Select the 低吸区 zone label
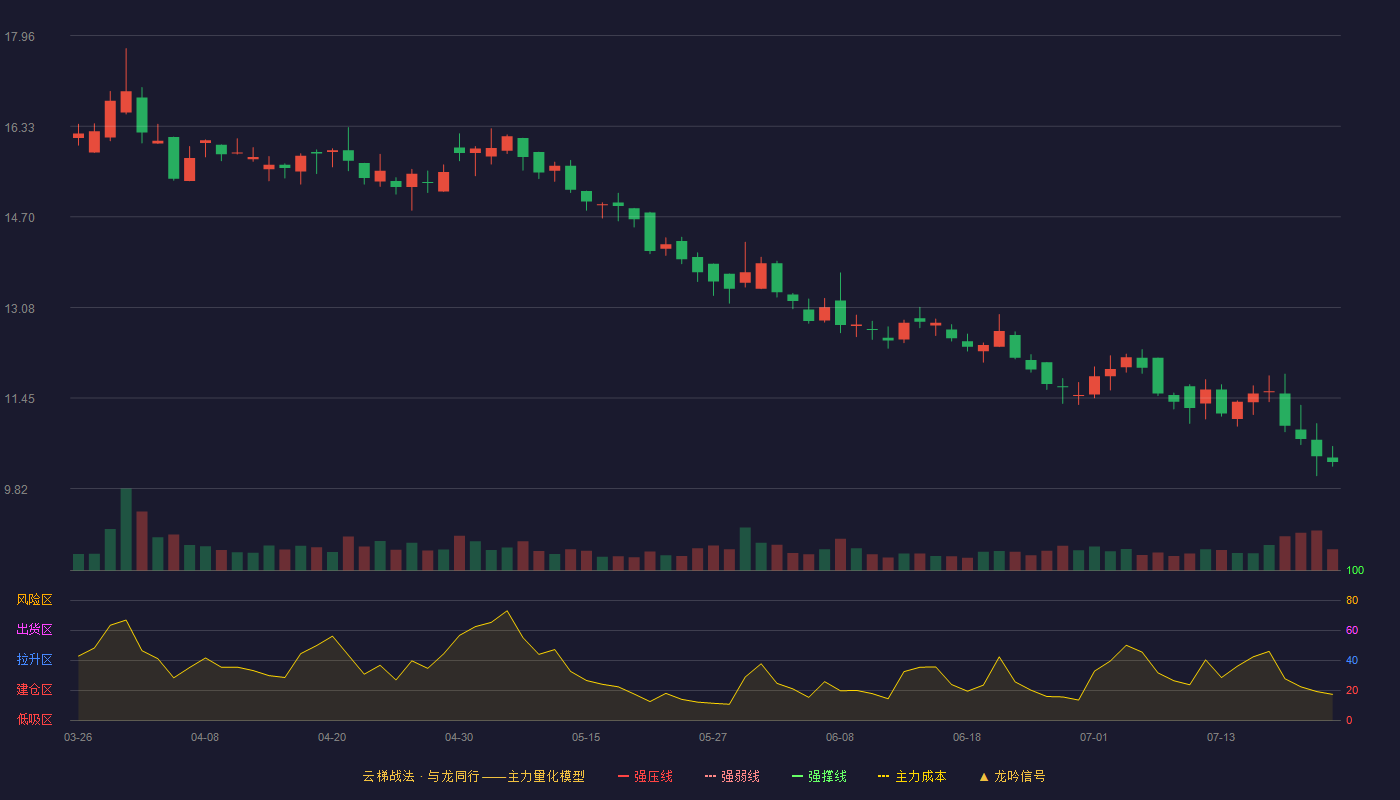The image size is (1400, 800). point(34,720)
